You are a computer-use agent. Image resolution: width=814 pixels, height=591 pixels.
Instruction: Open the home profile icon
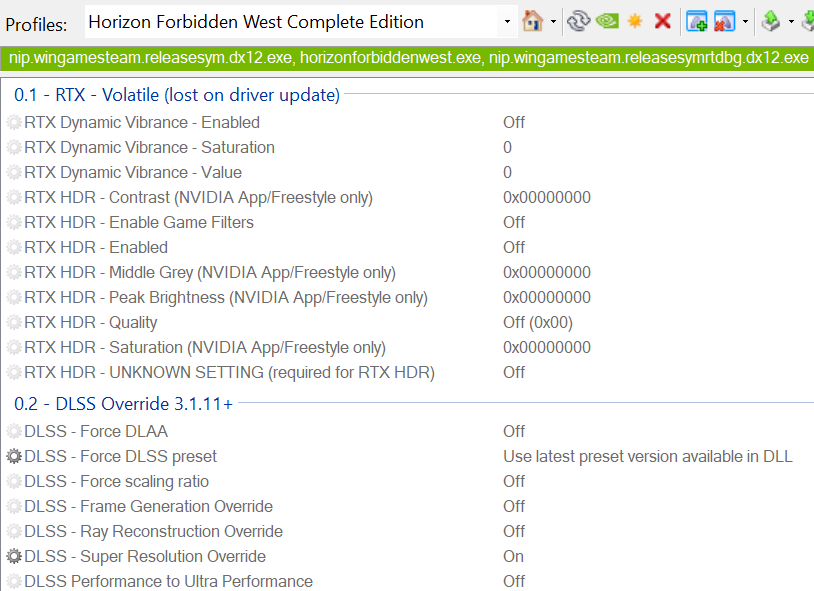coord(532,21)
